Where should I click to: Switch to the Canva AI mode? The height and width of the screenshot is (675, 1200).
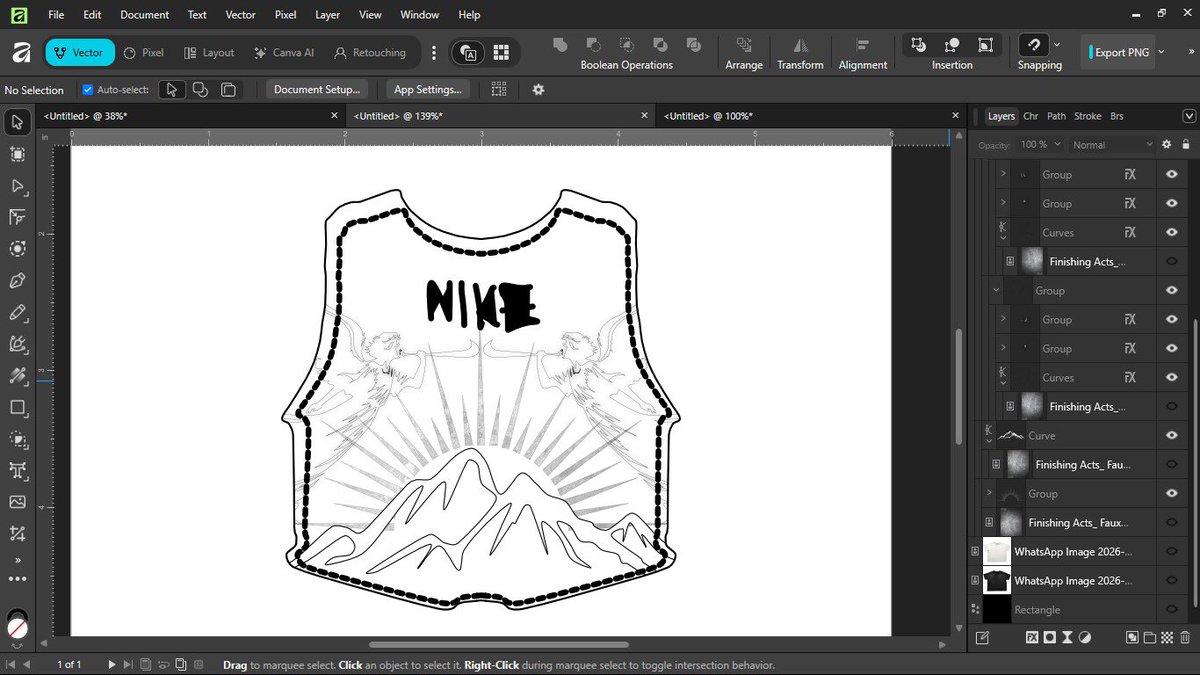284,52
